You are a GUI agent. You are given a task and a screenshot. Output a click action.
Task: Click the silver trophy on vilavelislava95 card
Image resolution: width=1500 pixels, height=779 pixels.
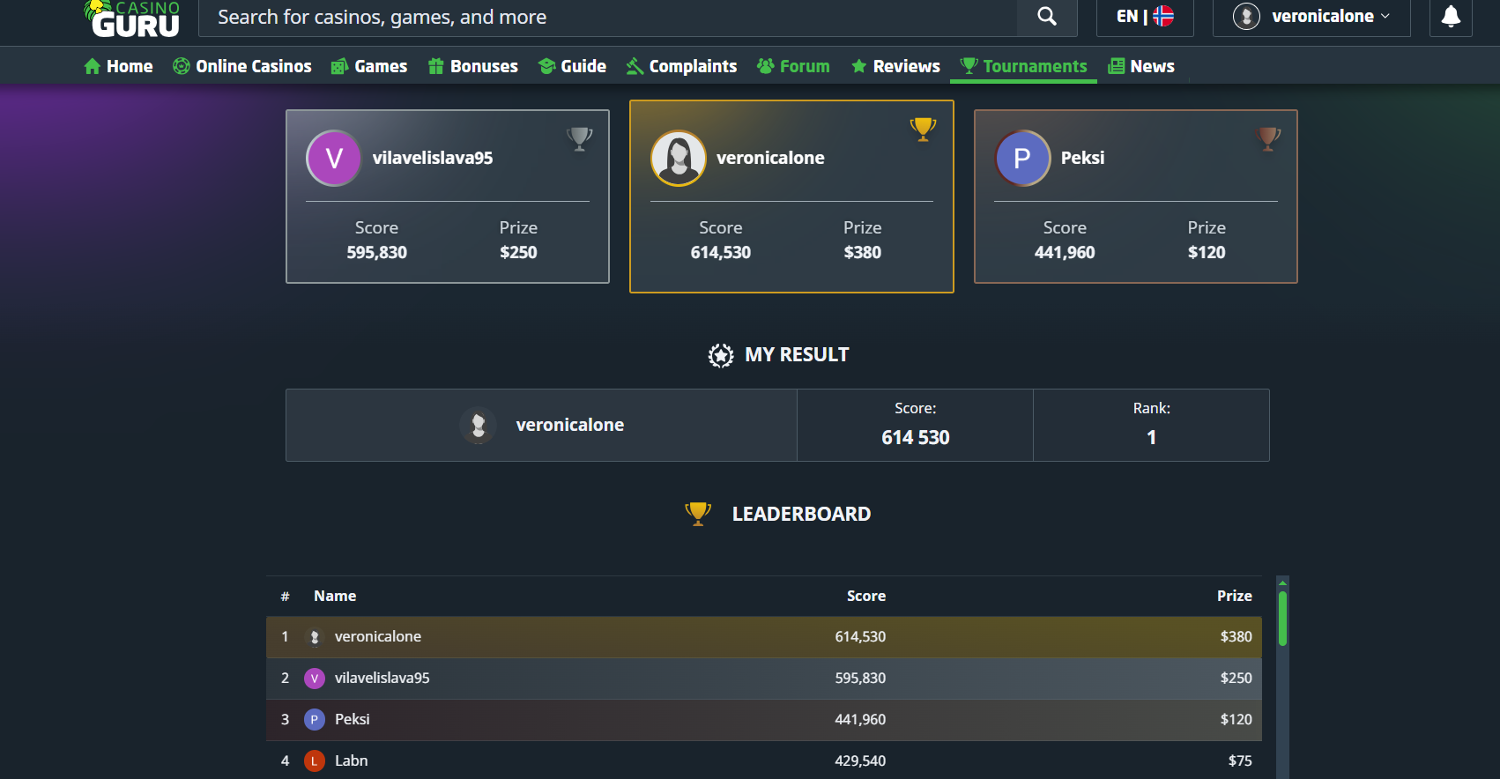pyautogui.click(x=579, y=139)
